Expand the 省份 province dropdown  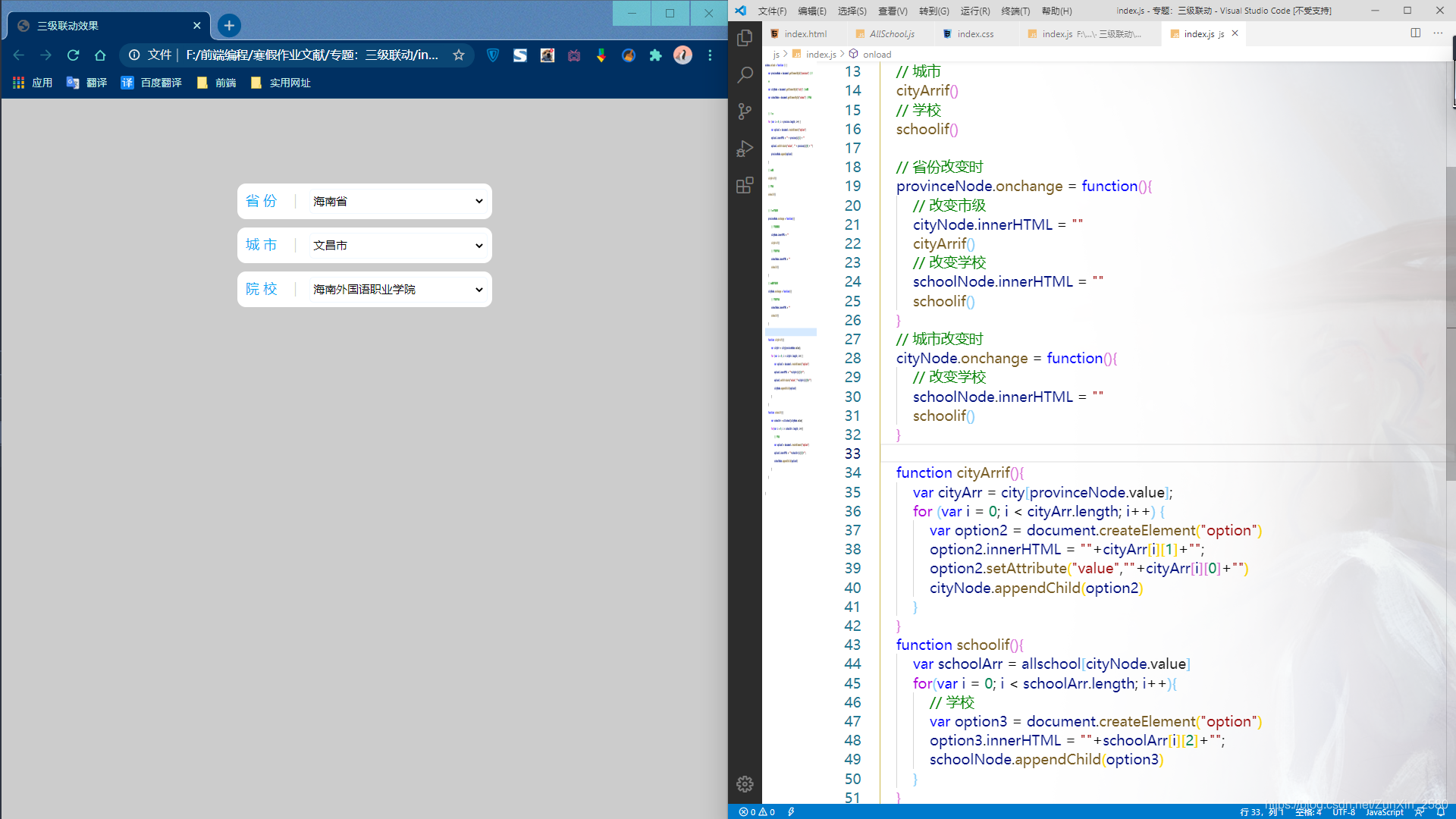(x=397, y=202)
